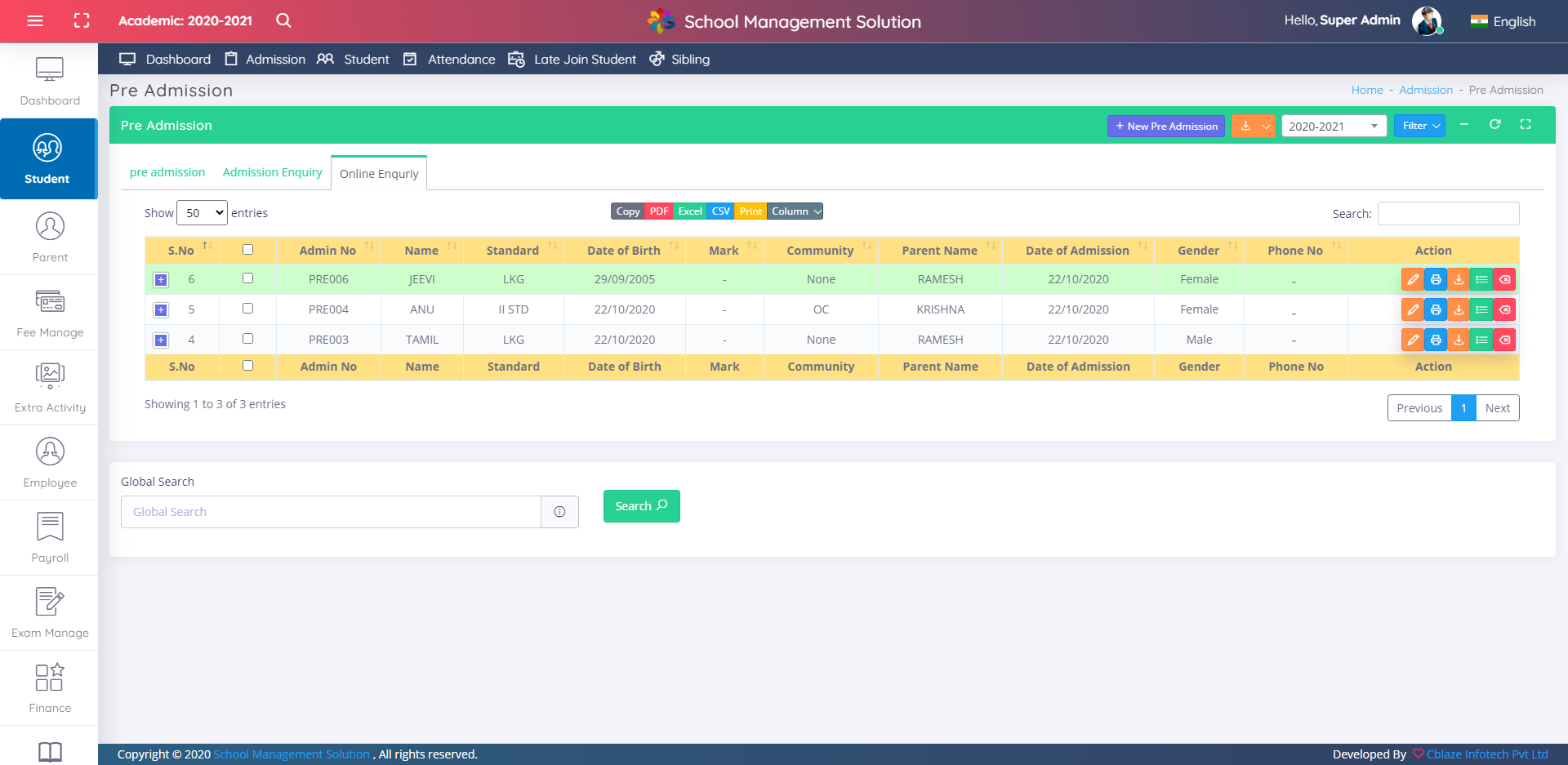Tick the checkbox for PRE006 row
1568x765 pixels.
click(247, 278)
